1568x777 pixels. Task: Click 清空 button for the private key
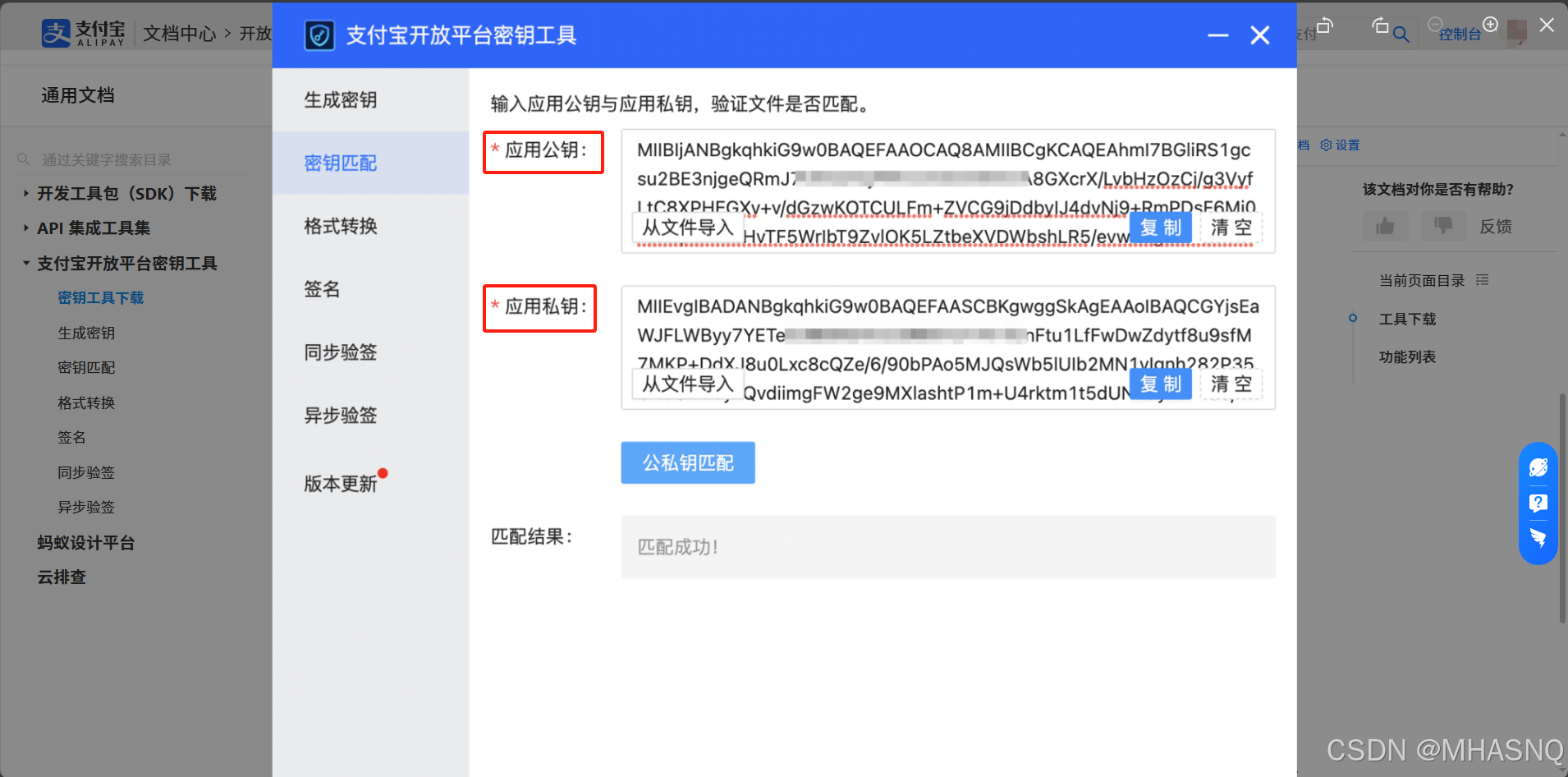(1231, 384)
